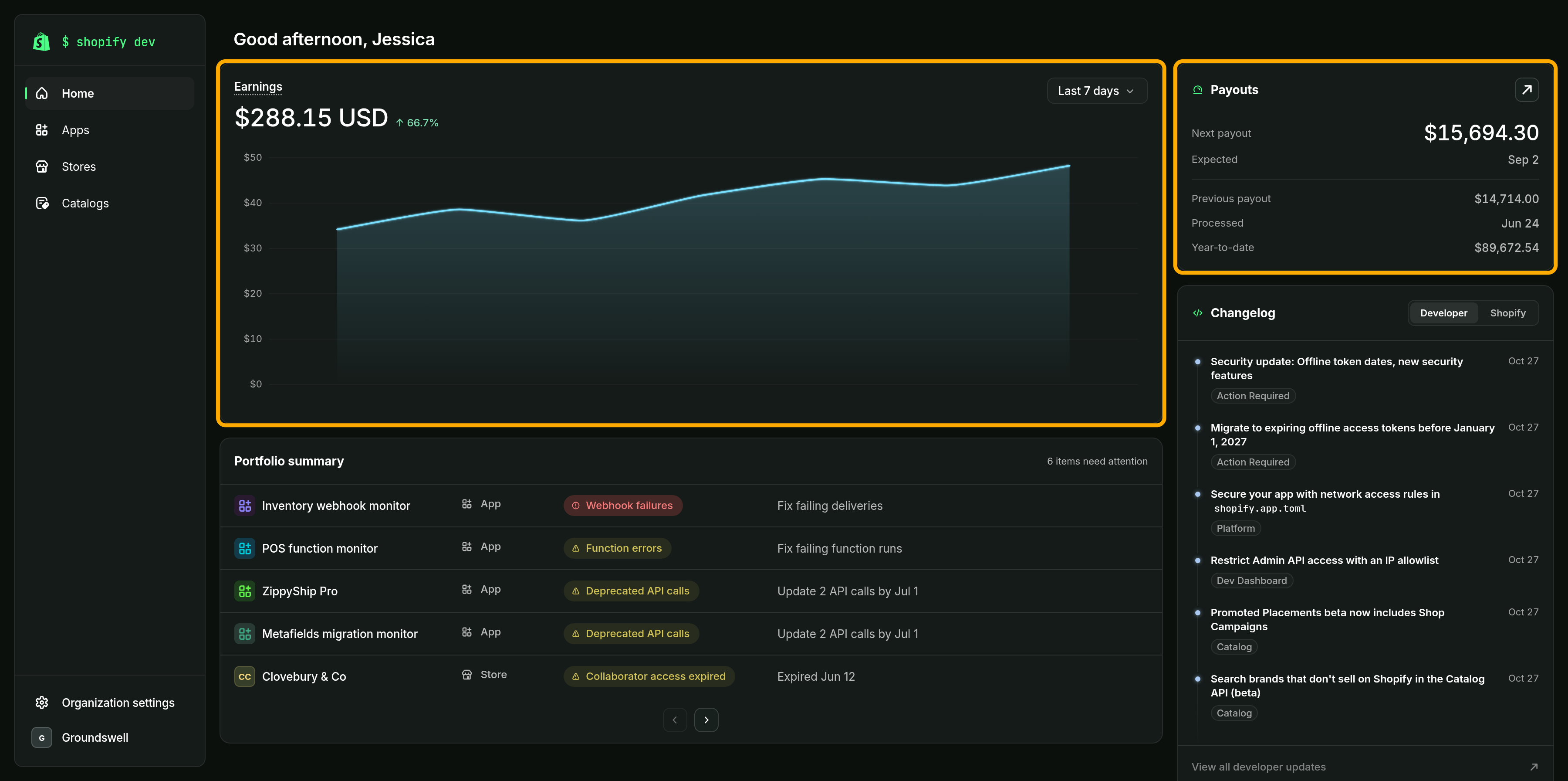Screen dimensions: 1568x781
Task: Click the Clovebury & Co CC store icon
Action: pyautogui.click(x=245, y=676)
